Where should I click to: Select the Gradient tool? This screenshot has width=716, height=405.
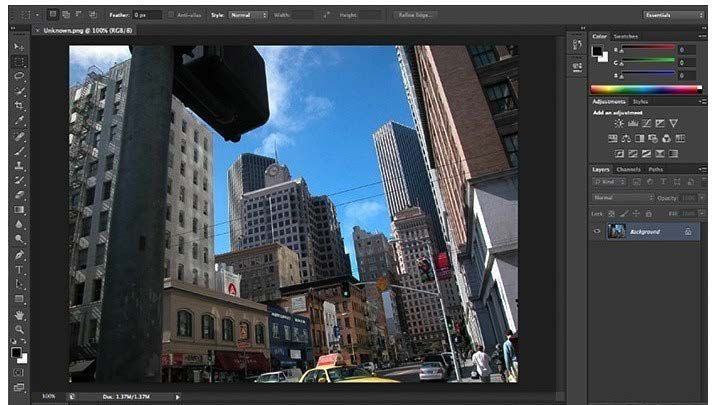click(19, 210)
